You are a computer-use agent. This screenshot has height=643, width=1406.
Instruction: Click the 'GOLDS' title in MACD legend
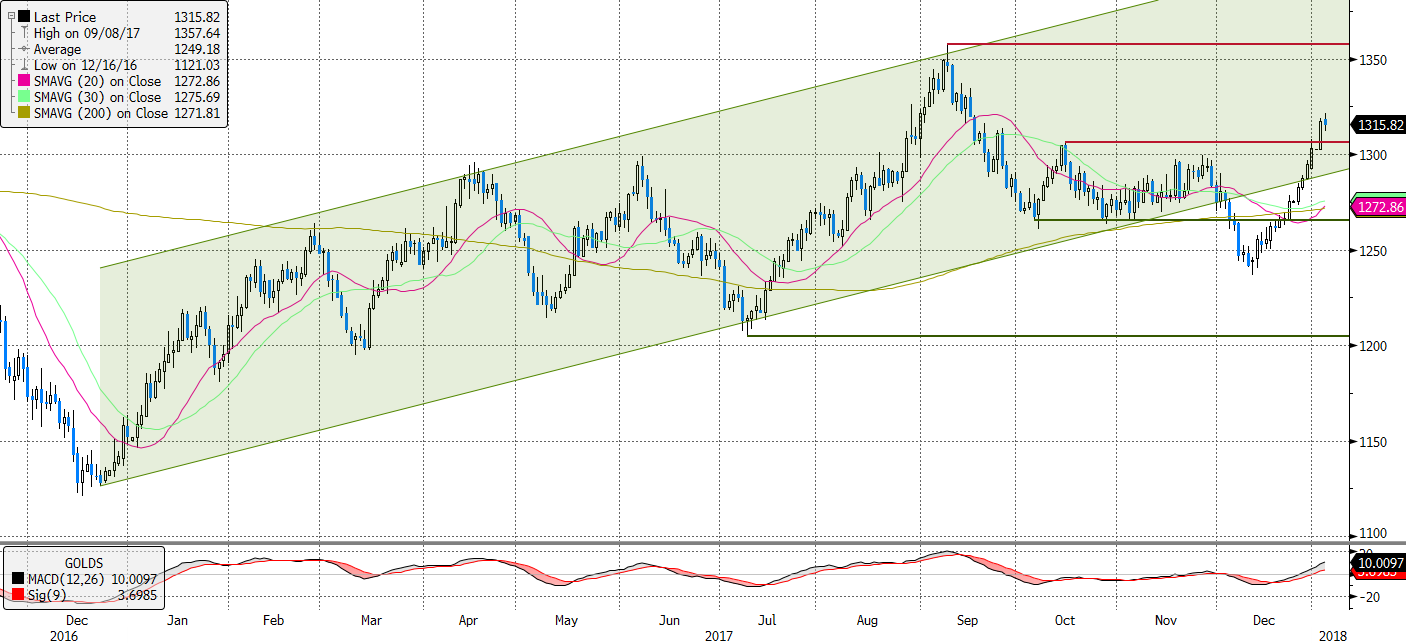click(84, 563)
